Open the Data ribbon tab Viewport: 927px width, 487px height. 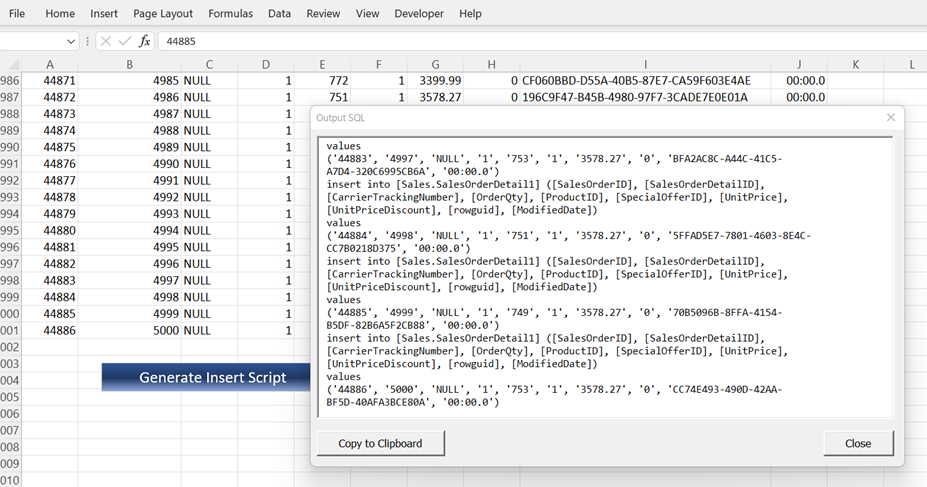279,13
